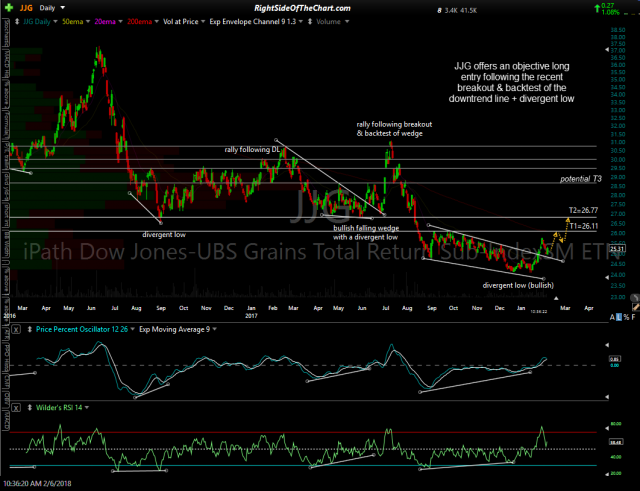Viewport: 640px width, 491px height.
Task: Click the JJG ticker symbol field
Action: 26,8
